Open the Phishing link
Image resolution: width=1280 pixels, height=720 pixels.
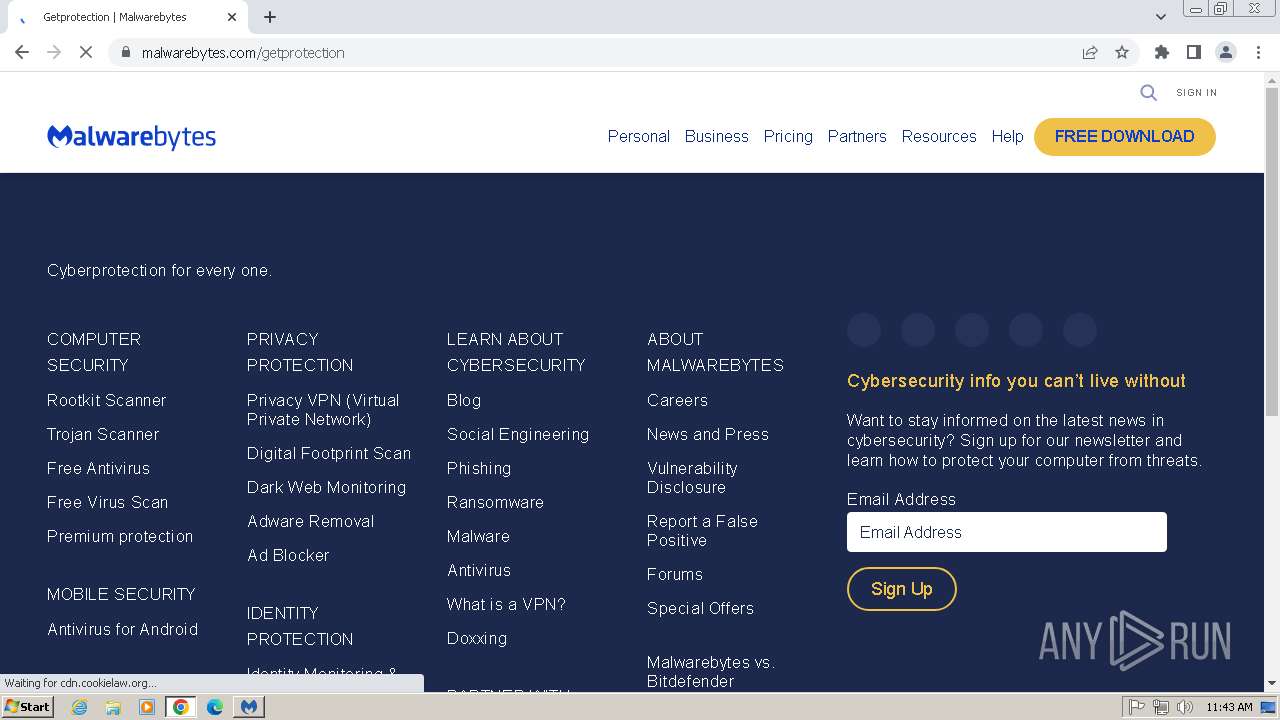point(479,468)
